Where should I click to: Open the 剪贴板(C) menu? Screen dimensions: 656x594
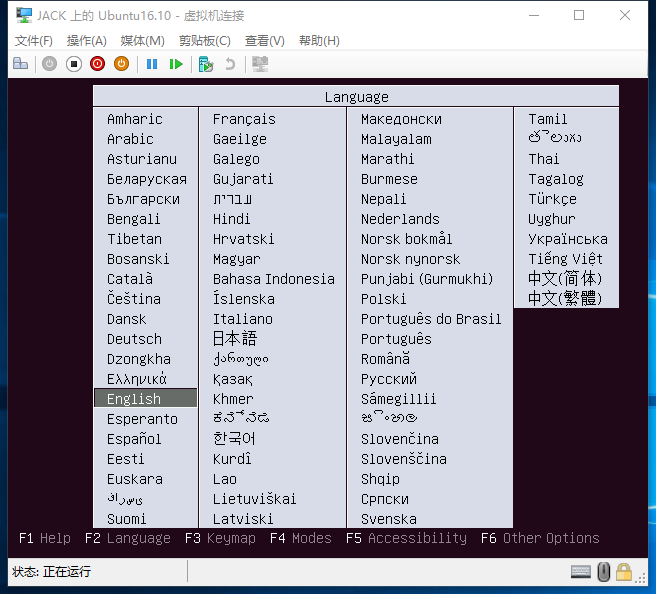[204, 41]
